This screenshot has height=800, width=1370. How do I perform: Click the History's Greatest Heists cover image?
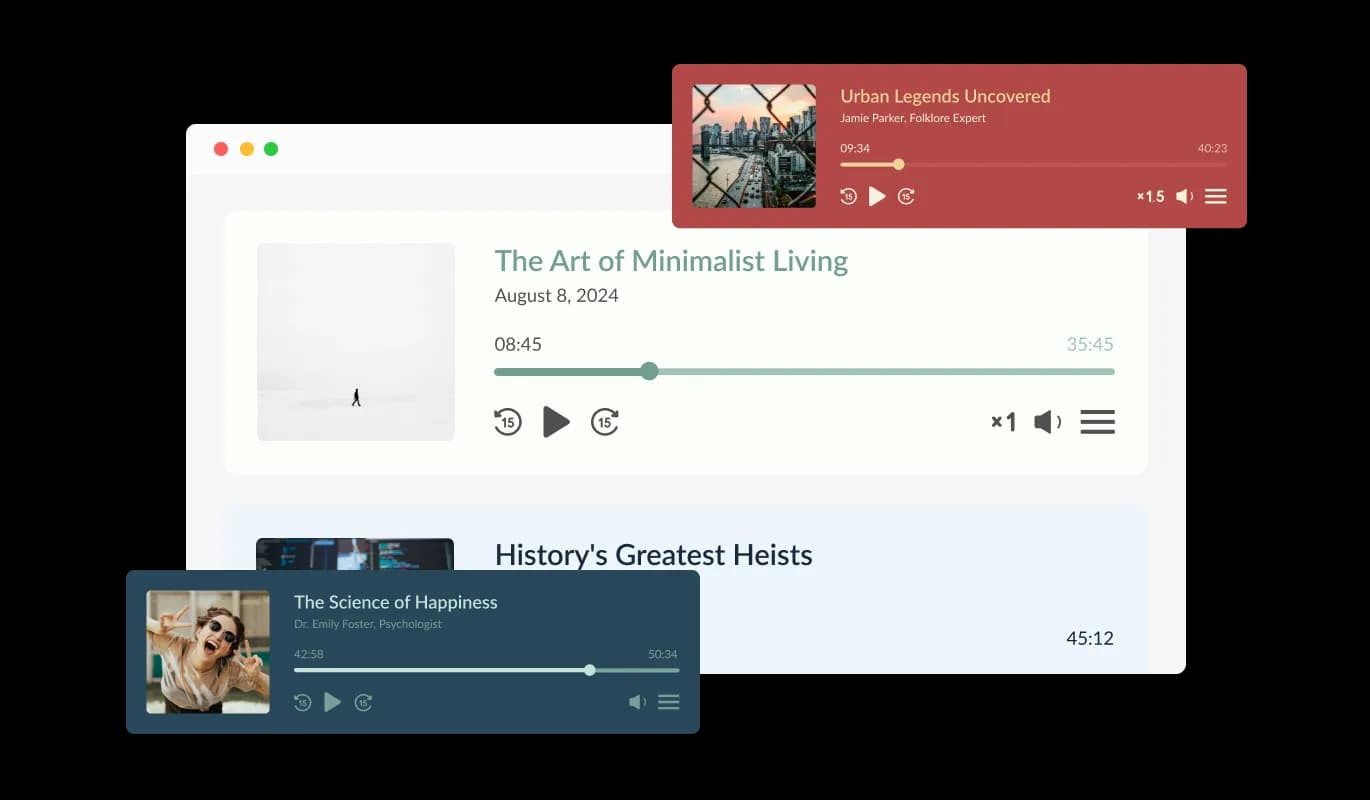(x=355, y=554)
